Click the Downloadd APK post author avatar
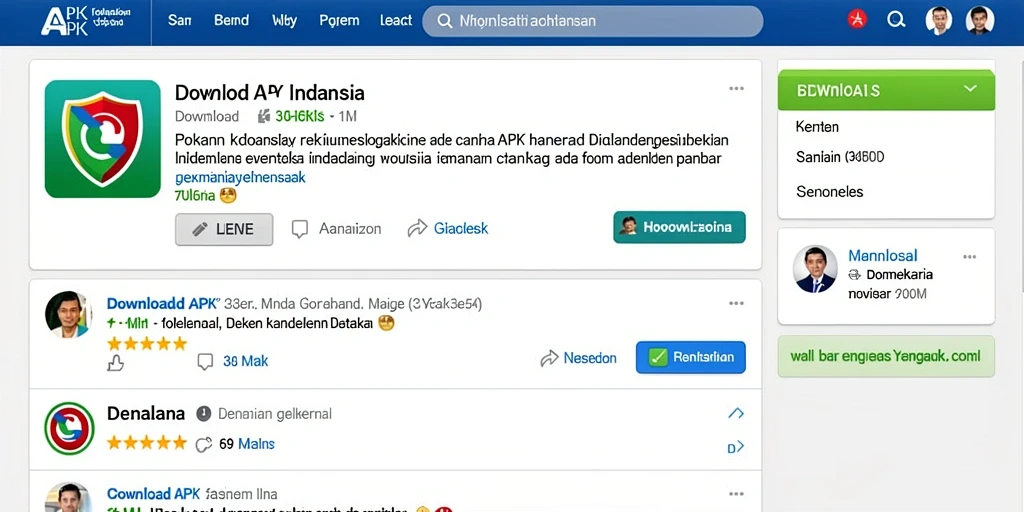This screenshot has height=512, width=1024. tap(69, 314)
